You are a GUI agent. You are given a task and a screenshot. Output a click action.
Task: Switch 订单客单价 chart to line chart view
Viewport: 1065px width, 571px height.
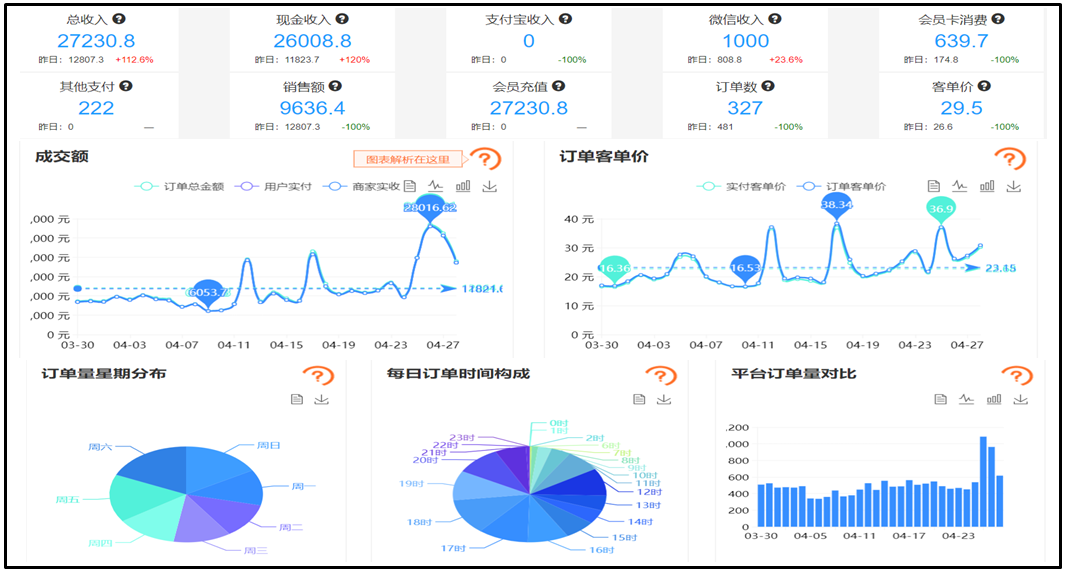(x=960, y=186)
